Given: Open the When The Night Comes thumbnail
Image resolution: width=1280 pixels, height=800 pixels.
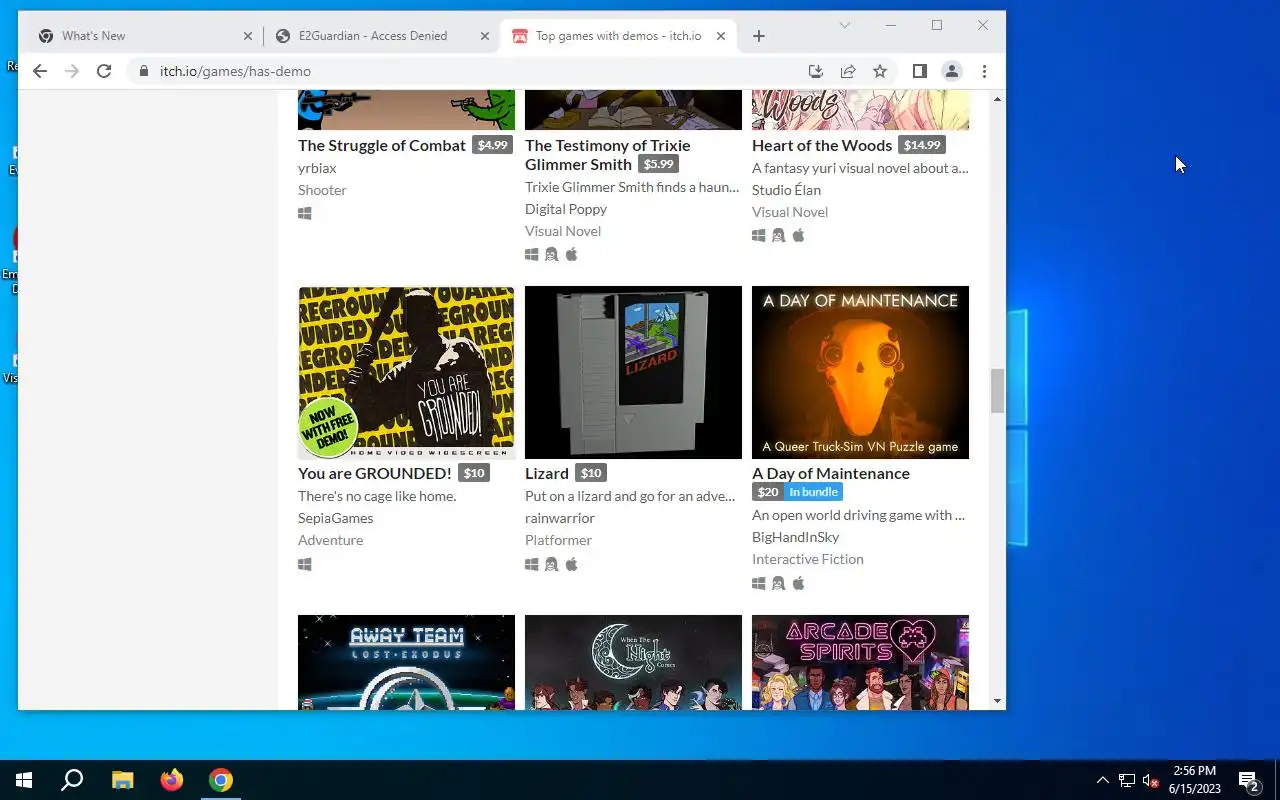Looking at the screenshot, I should pyautogui.click(x=633, y=662).
